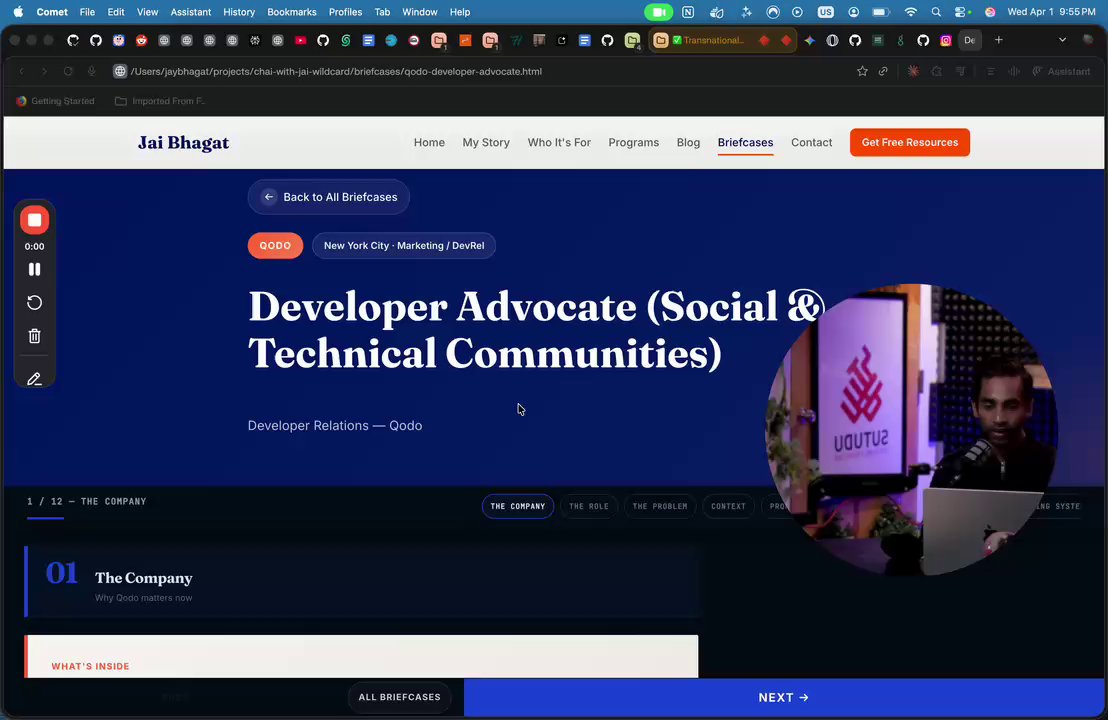Viewport: 1108px width, 720px height.
Task: Copy the page link via chain icon
Action: 883,71
